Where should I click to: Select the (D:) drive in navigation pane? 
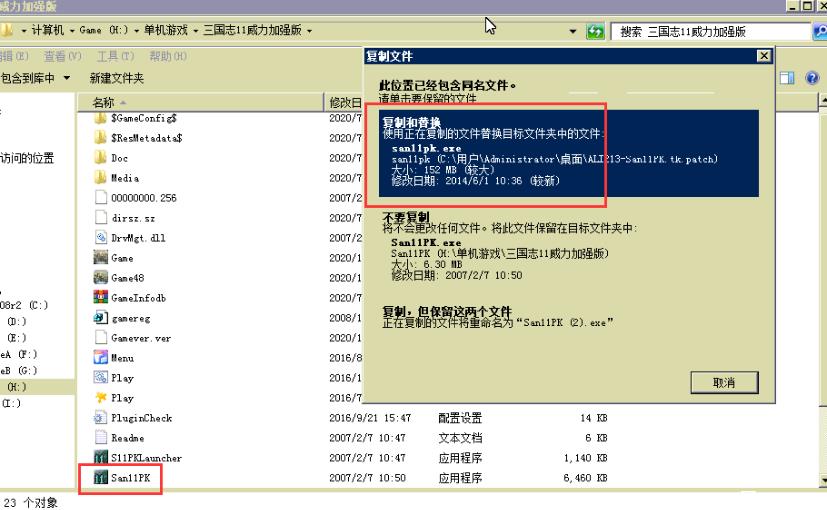[x=17, y=322]
